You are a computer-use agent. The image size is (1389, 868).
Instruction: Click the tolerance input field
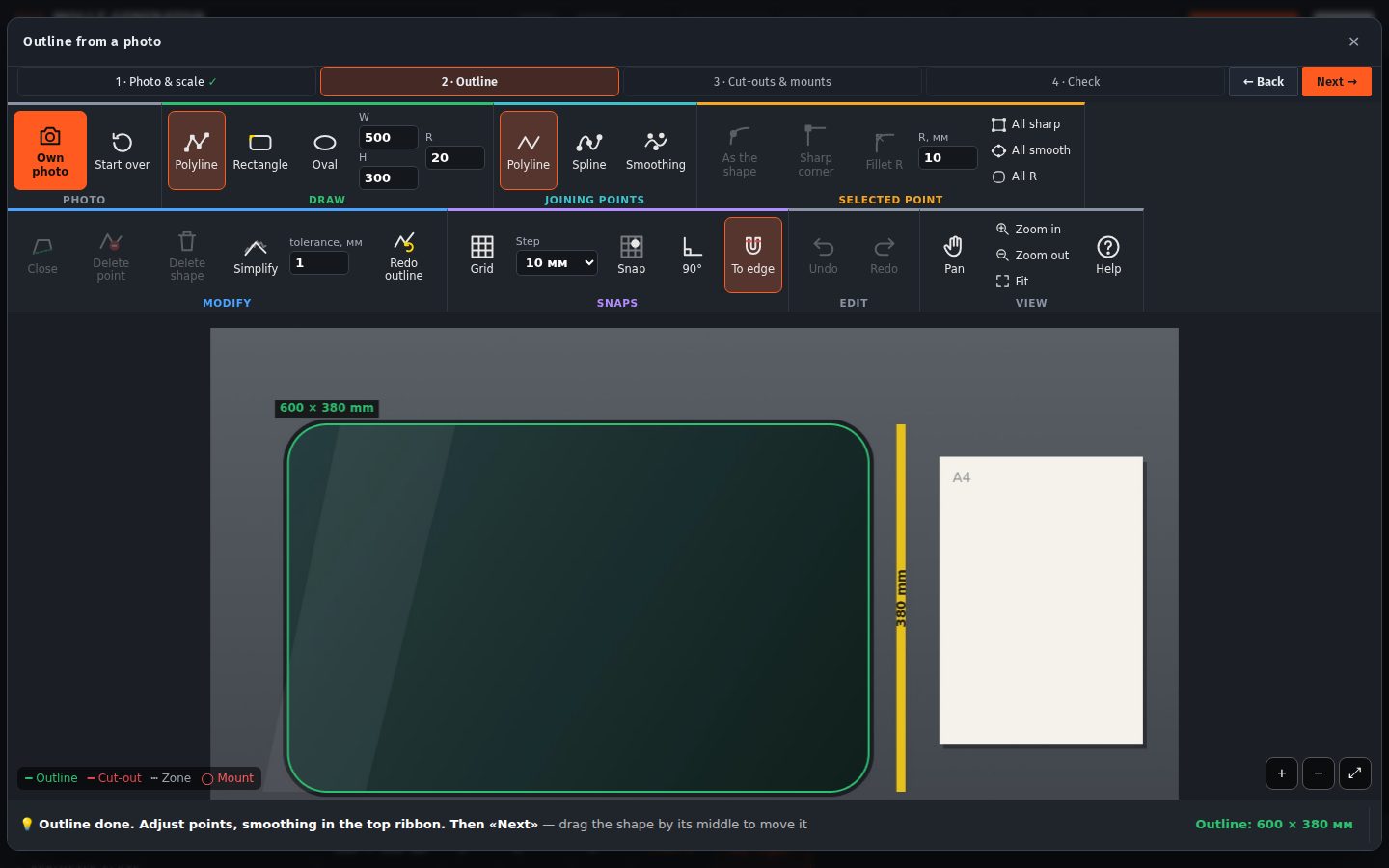[x=319, y=262]
